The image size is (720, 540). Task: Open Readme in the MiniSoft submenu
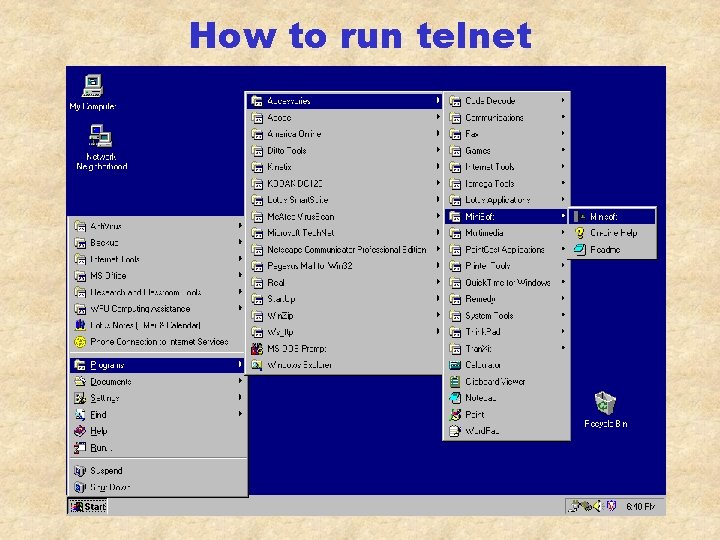click(612, 249)
